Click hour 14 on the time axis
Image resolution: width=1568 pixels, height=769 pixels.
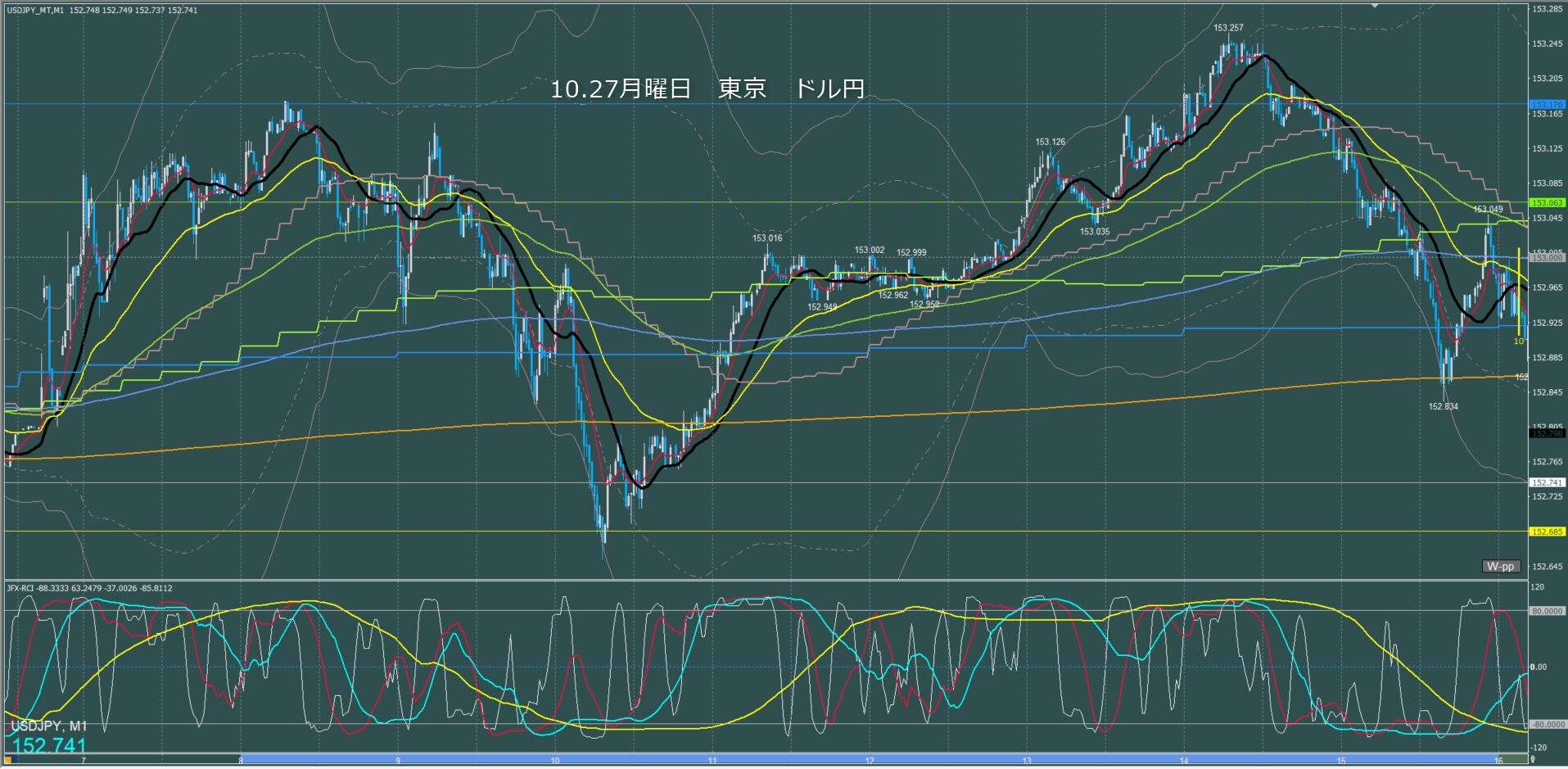pos(1184,761)
